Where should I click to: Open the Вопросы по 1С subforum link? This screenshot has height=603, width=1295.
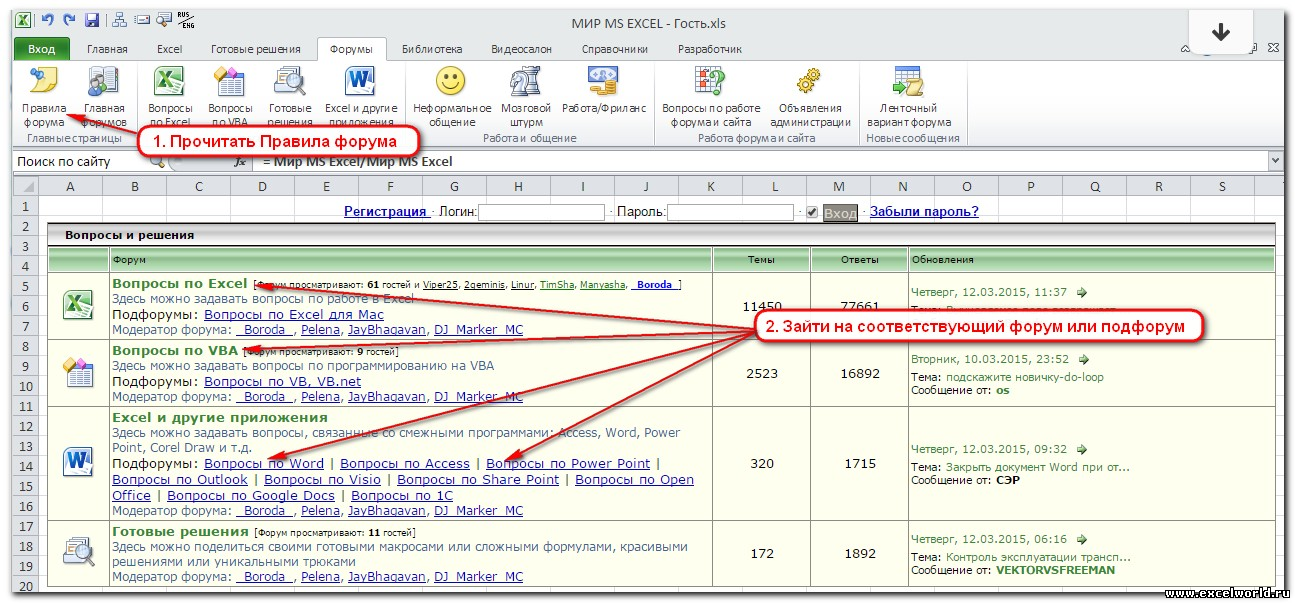point(402,496)
